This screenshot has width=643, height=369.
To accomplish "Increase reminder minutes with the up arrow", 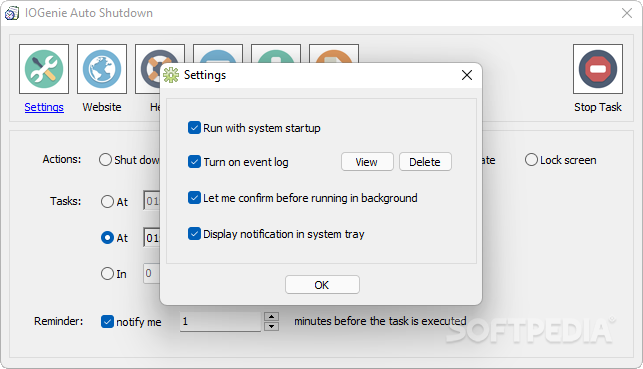I will coord(271,317).
